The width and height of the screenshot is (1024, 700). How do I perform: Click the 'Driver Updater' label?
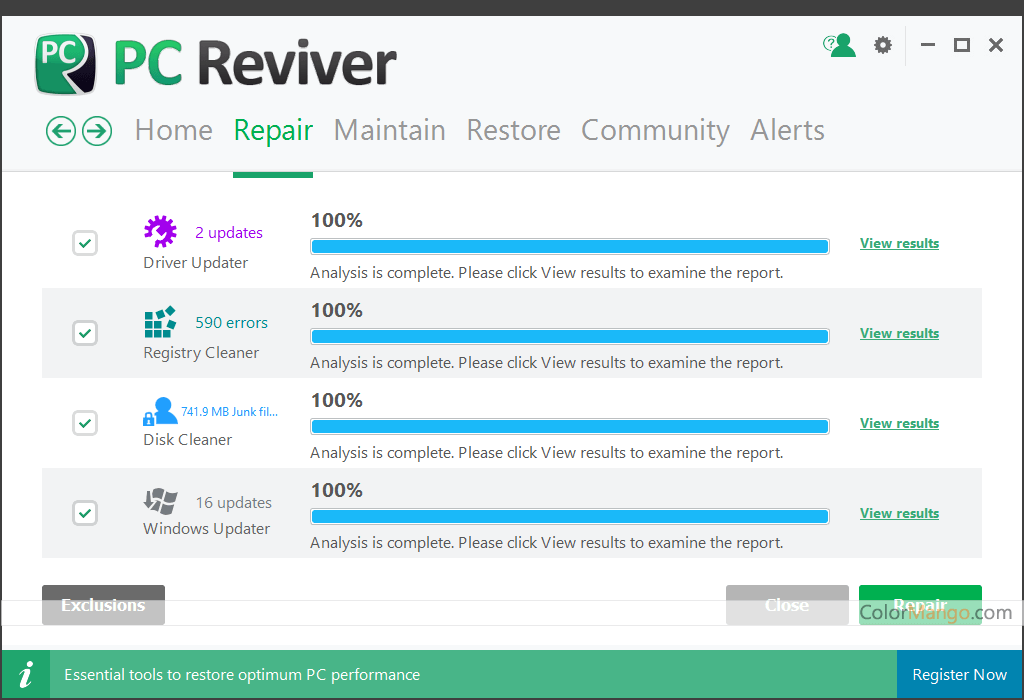(195, 263)
